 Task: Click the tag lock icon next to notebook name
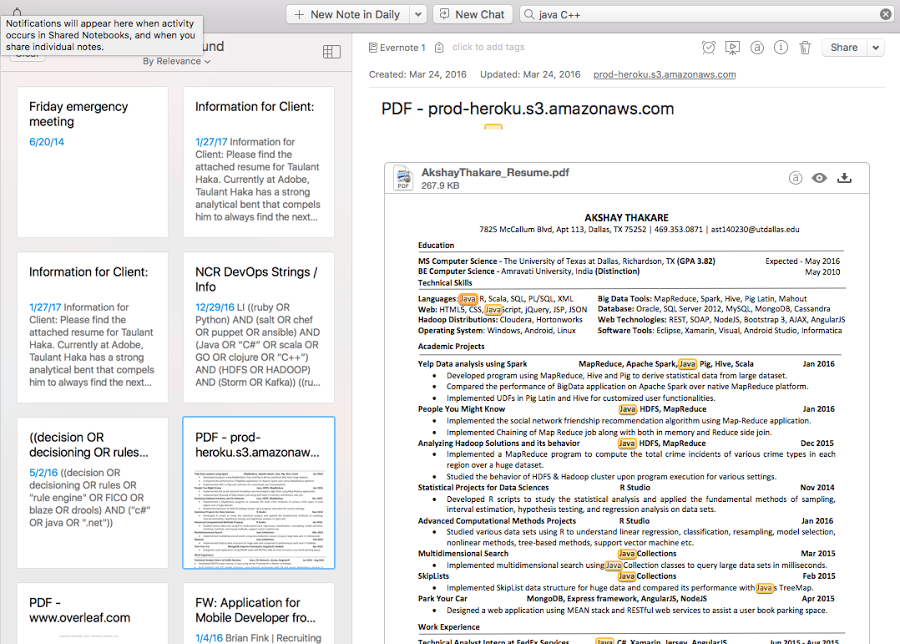(439, 48)
